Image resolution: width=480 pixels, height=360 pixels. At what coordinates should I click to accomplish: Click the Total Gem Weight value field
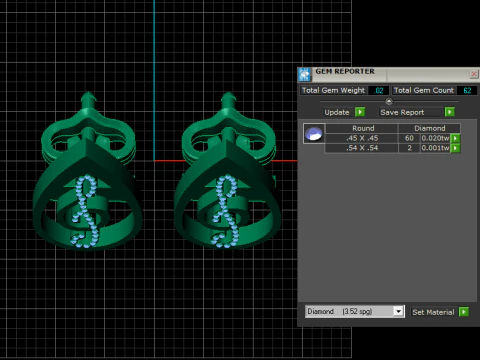[x=378, y=90]
